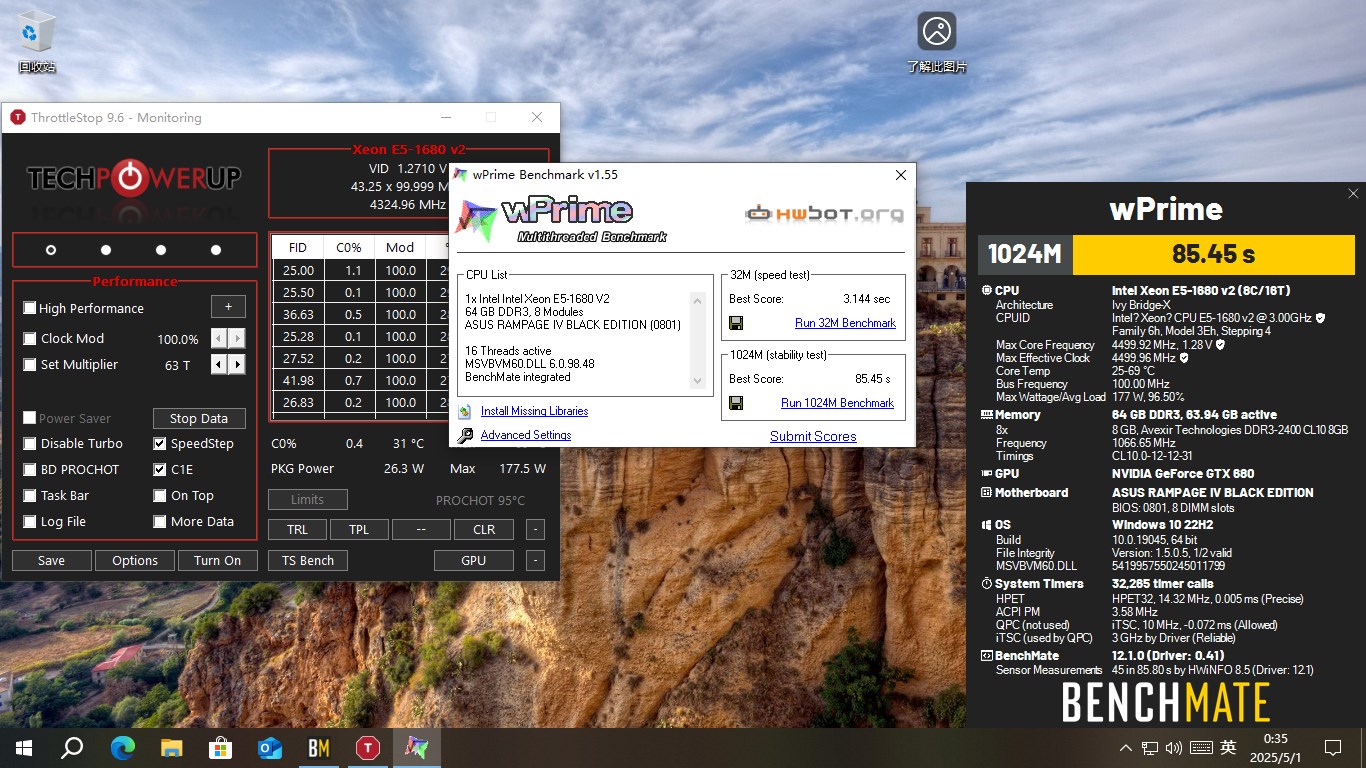Enable the Task Bar checkbox
The image size is (1366, 768).
point(30,496)
